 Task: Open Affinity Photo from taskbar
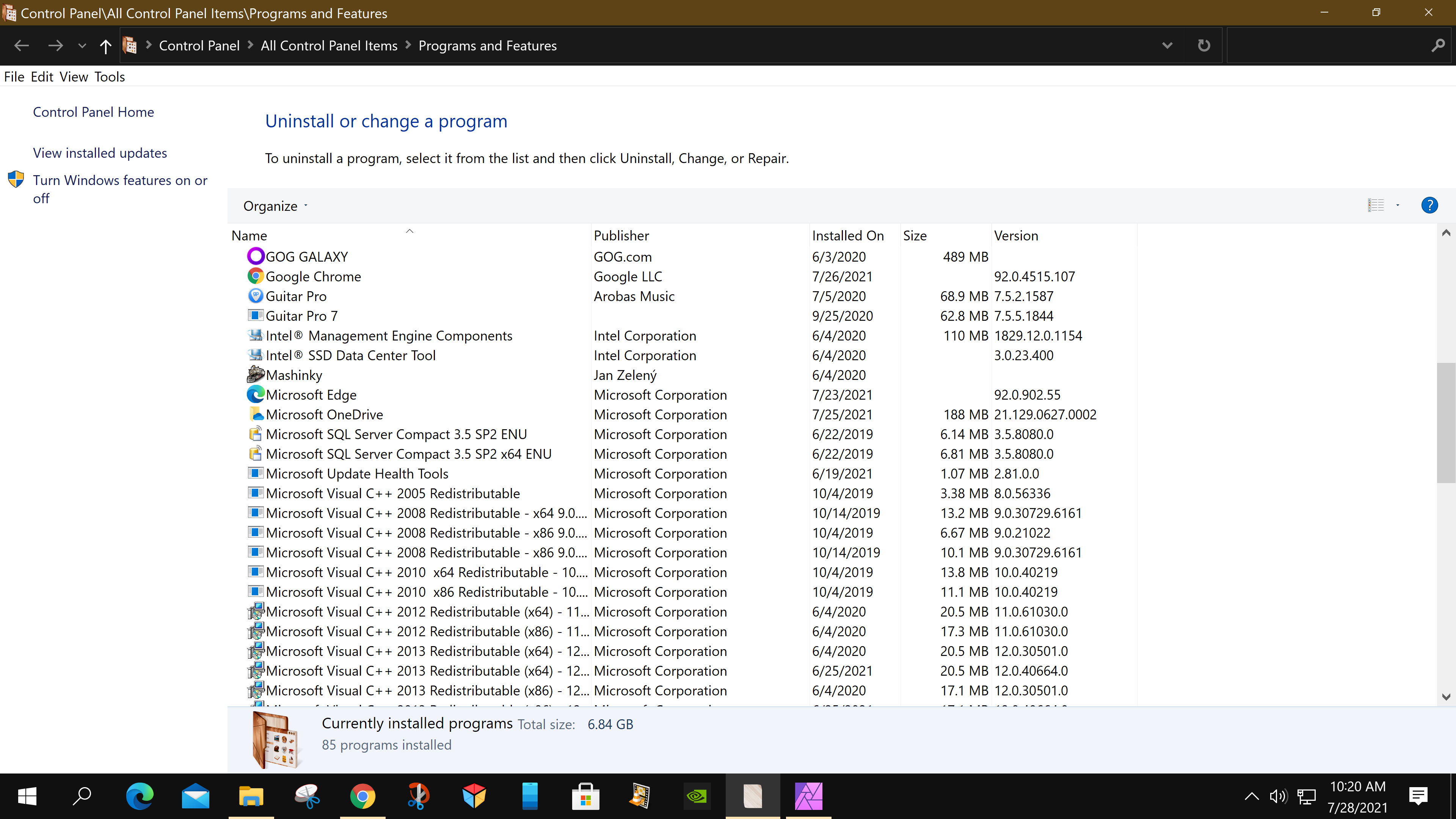point(808,796)
